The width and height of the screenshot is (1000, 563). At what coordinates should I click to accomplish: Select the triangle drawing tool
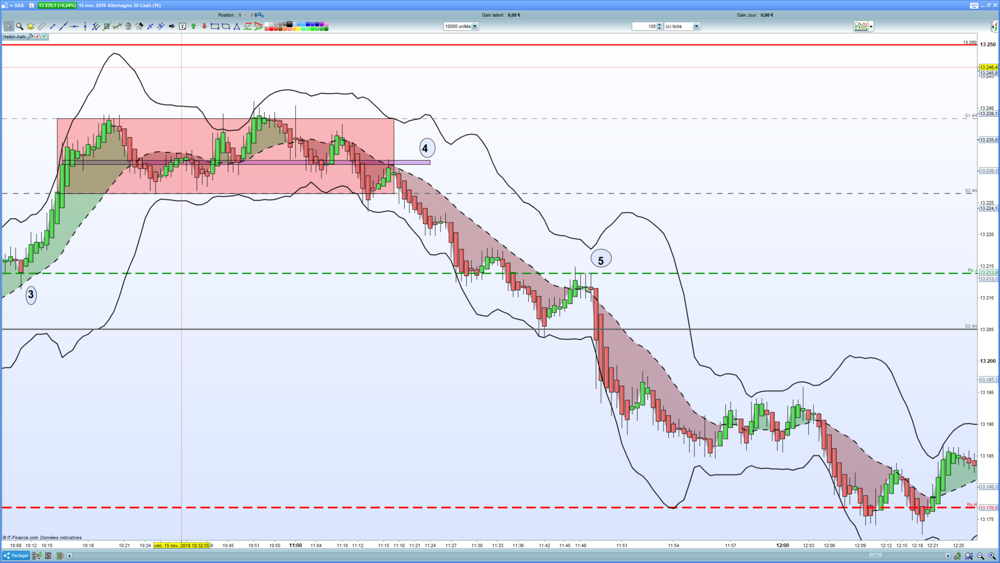(237, 26)
